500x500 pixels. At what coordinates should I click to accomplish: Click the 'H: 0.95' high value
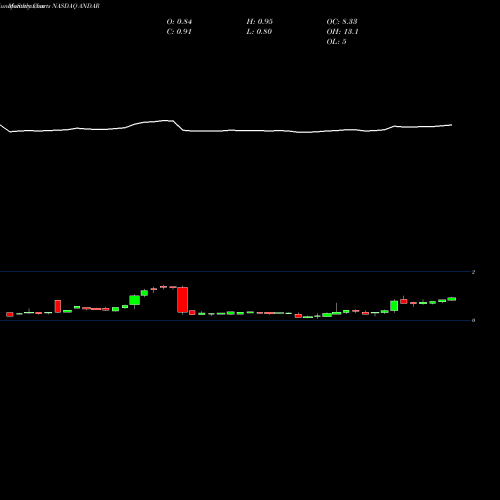tap(260, 22)
